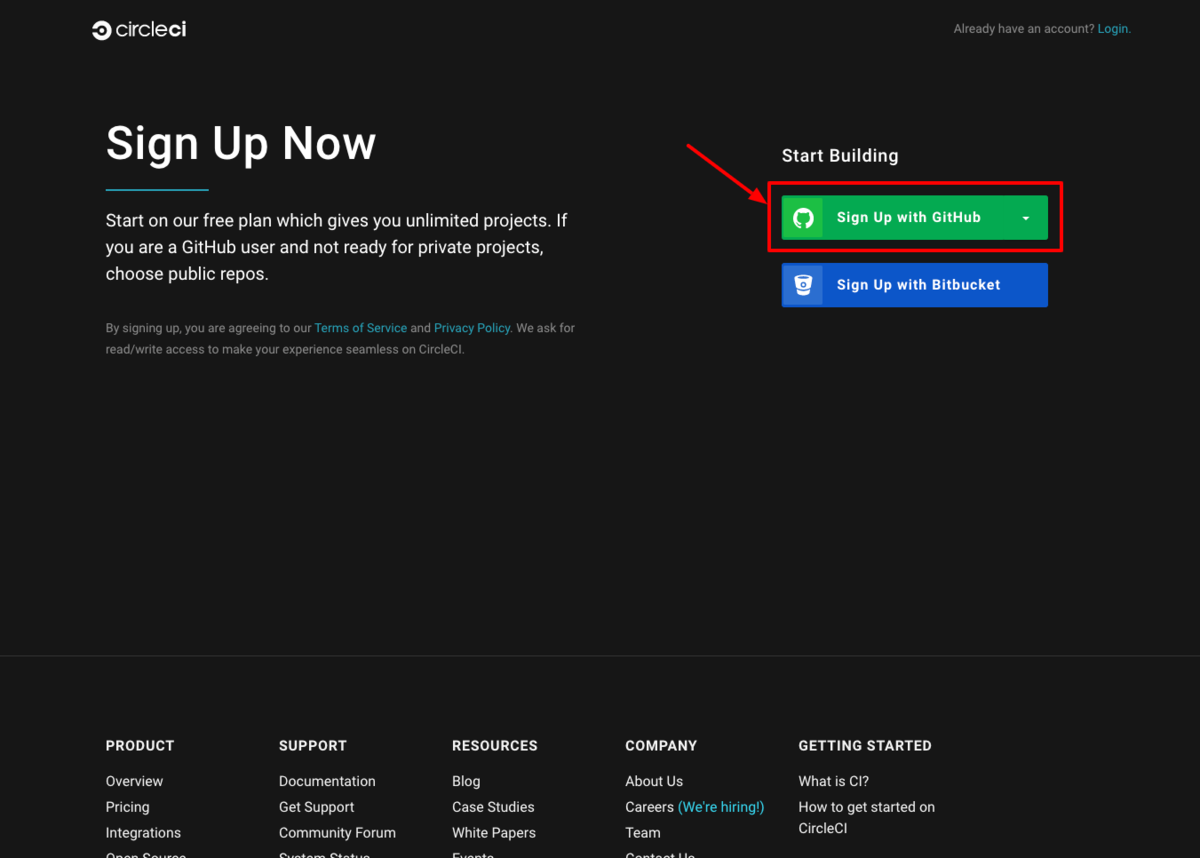1200x858 pixels.
Task: Click the Bitbucket bucket icon
Action: point(803,285)
